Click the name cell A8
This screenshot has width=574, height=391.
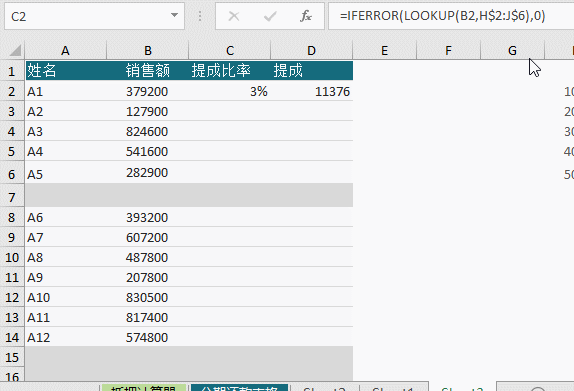click(x=66, y=257)
